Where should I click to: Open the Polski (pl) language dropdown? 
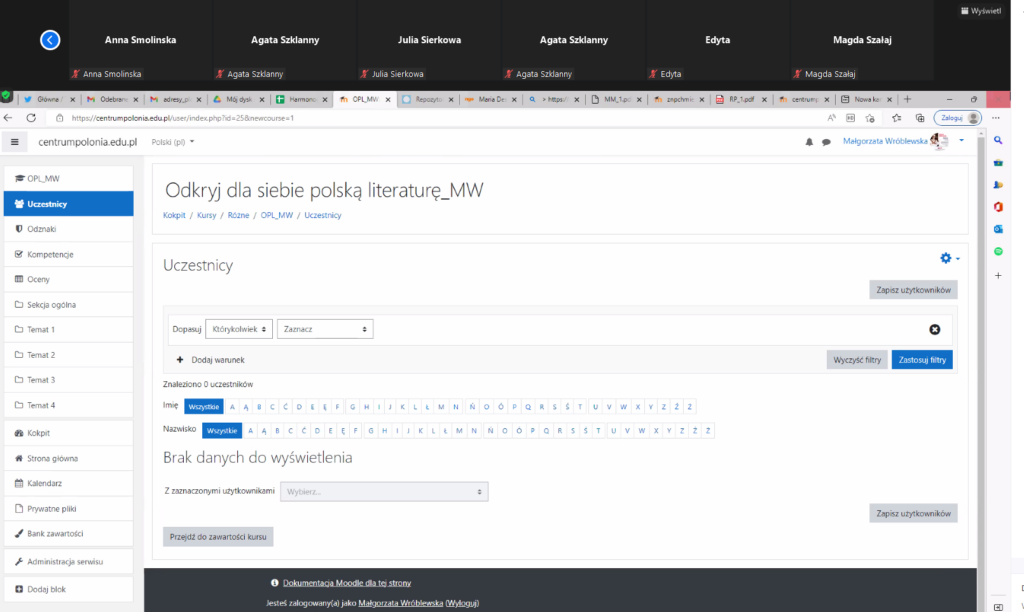172,142
